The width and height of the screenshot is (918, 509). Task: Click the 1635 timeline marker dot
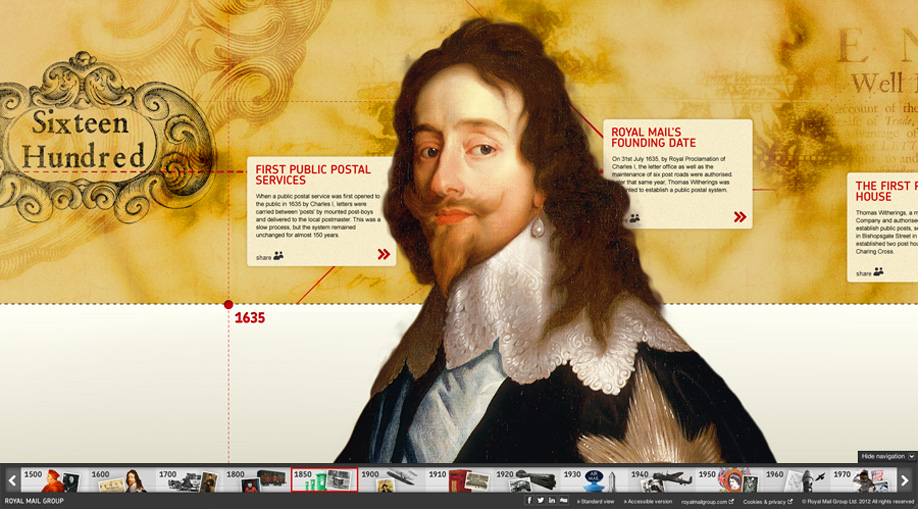click(x=228, y=304)
